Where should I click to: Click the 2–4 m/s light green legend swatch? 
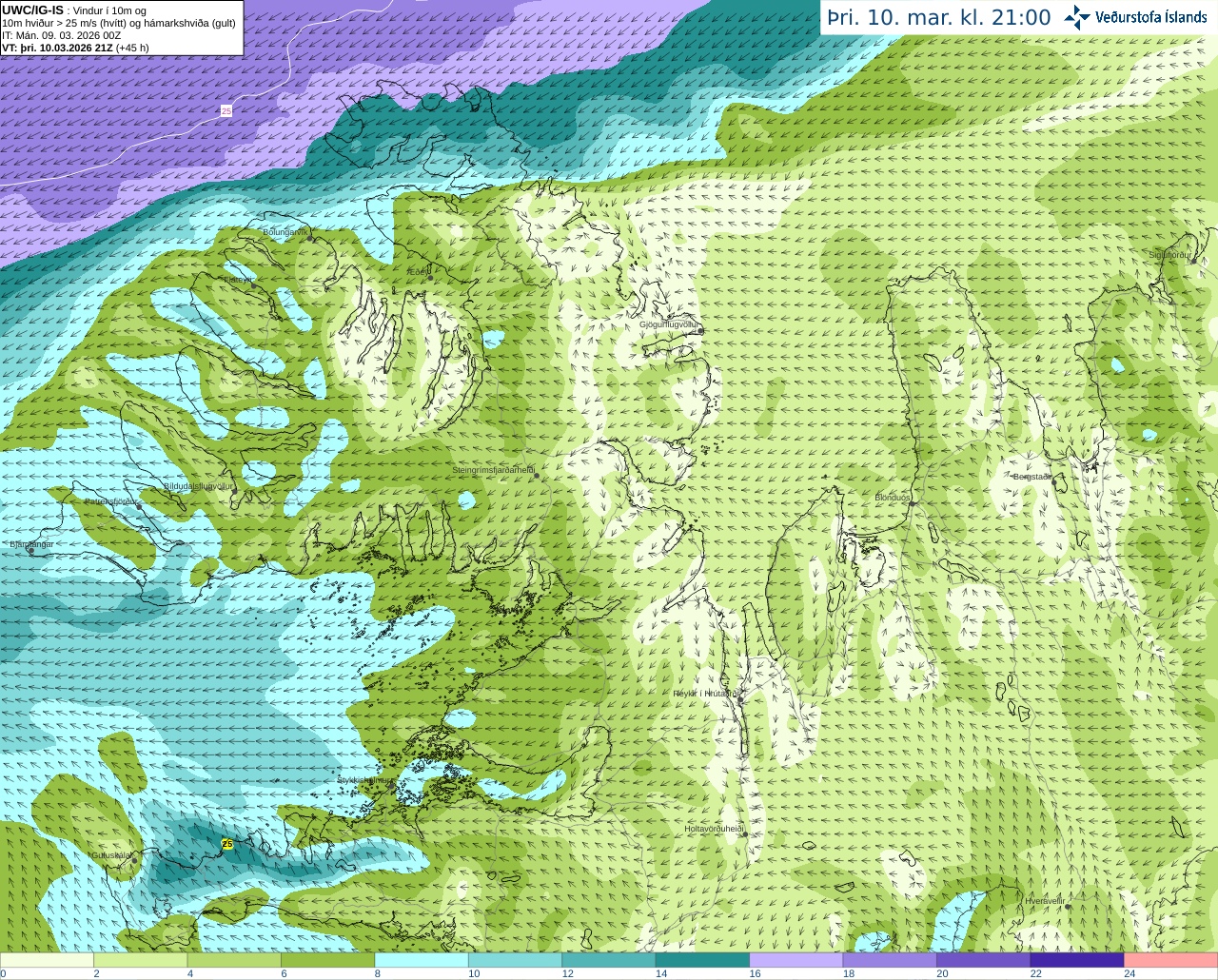[x=140, y=960]
